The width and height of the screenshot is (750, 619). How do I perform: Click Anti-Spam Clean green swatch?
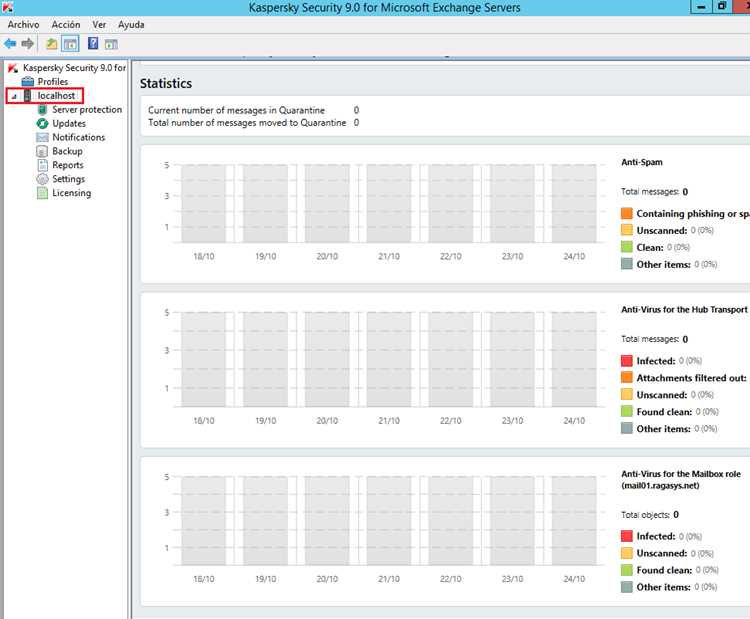(x=627, y=247)
